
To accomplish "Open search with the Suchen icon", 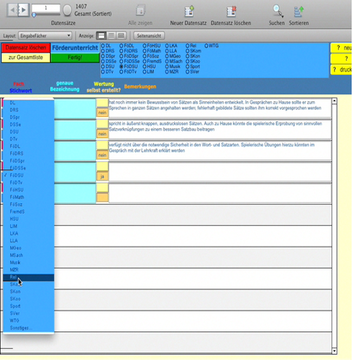I will [278, 11].
